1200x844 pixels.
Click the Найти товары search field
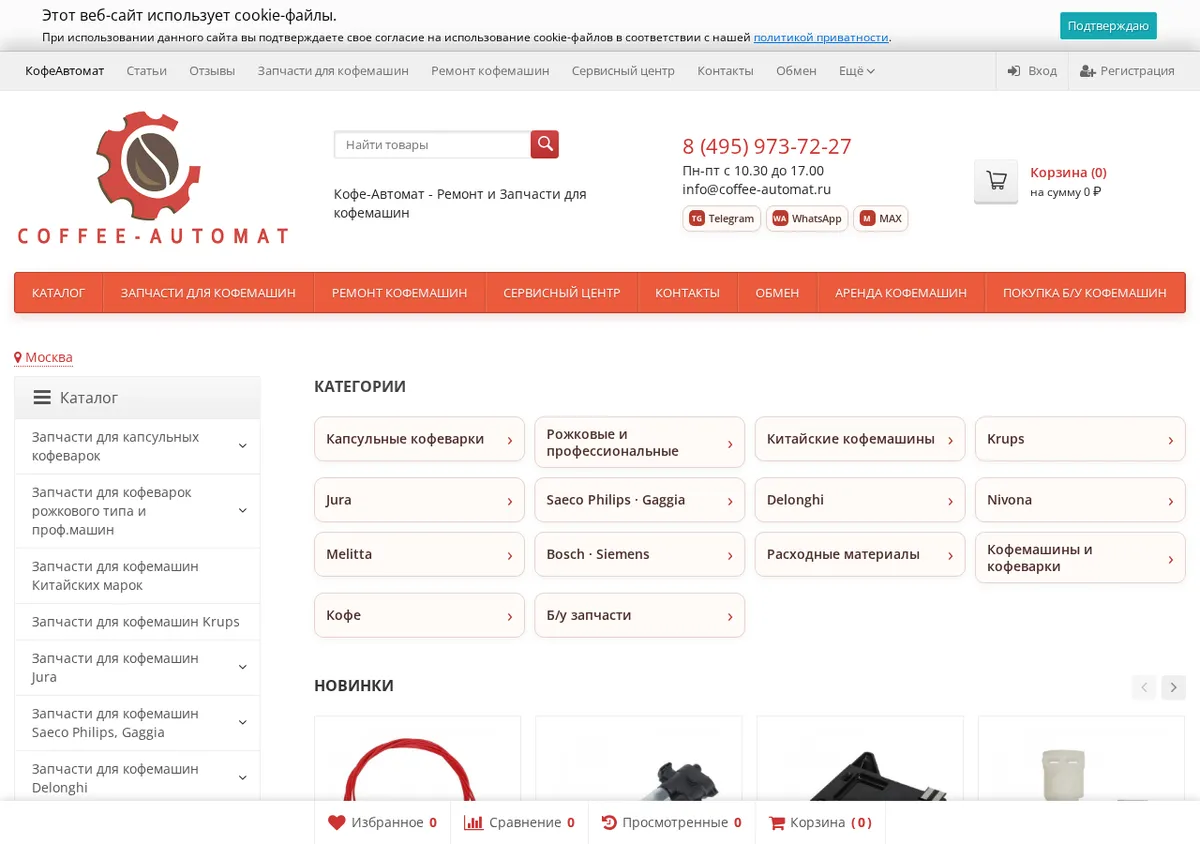coord(432,144)
